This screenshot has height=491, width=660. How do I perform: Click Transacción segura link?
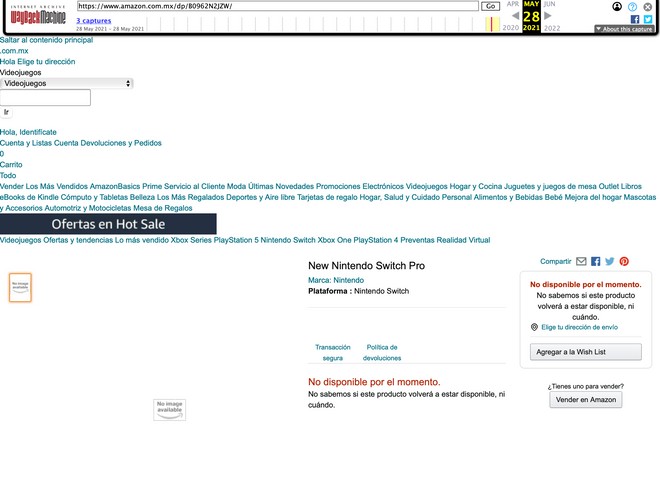pos(333,353)
